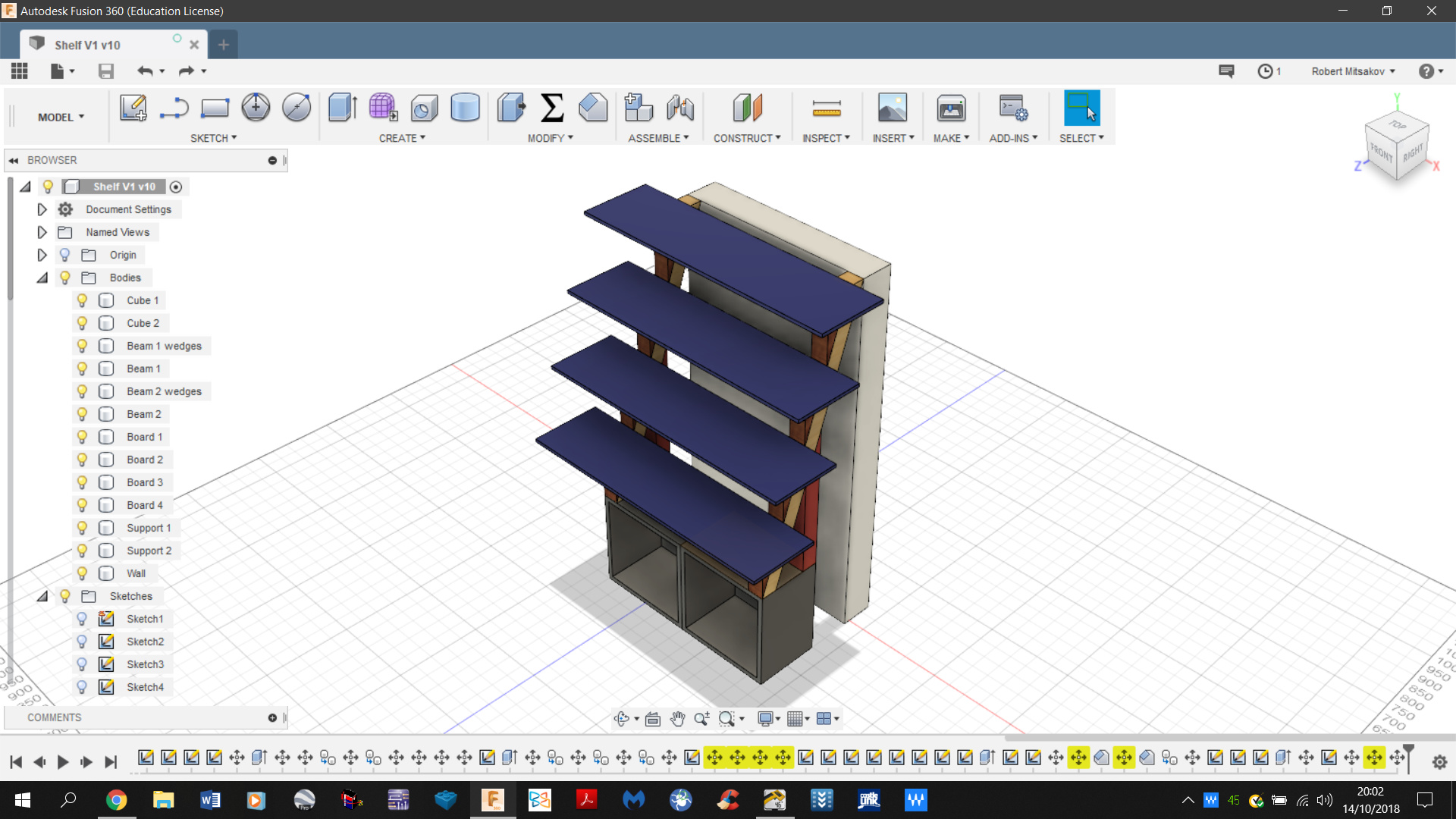This screenshot has width=1456, height=819.
Task: Open the MODEL workspace dropdown
Action: tap(61, 117)
